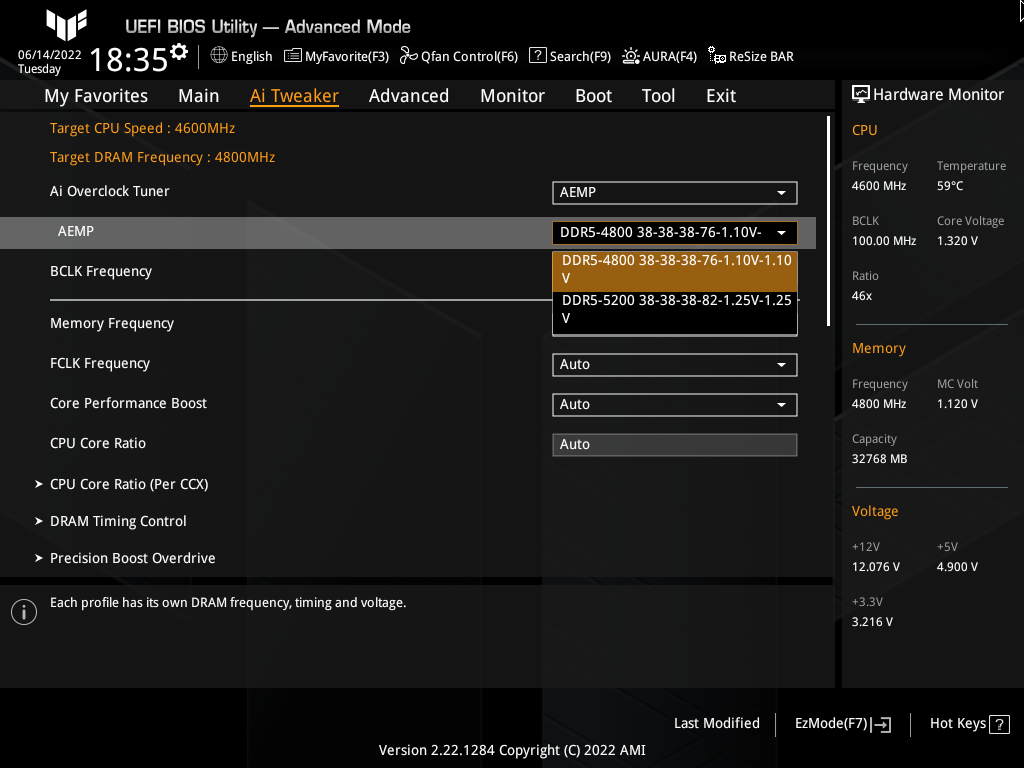Screen dimensions: 1024x768
Task: Click the +12V value 12.076 V
Action: click(x=876, y=567)
